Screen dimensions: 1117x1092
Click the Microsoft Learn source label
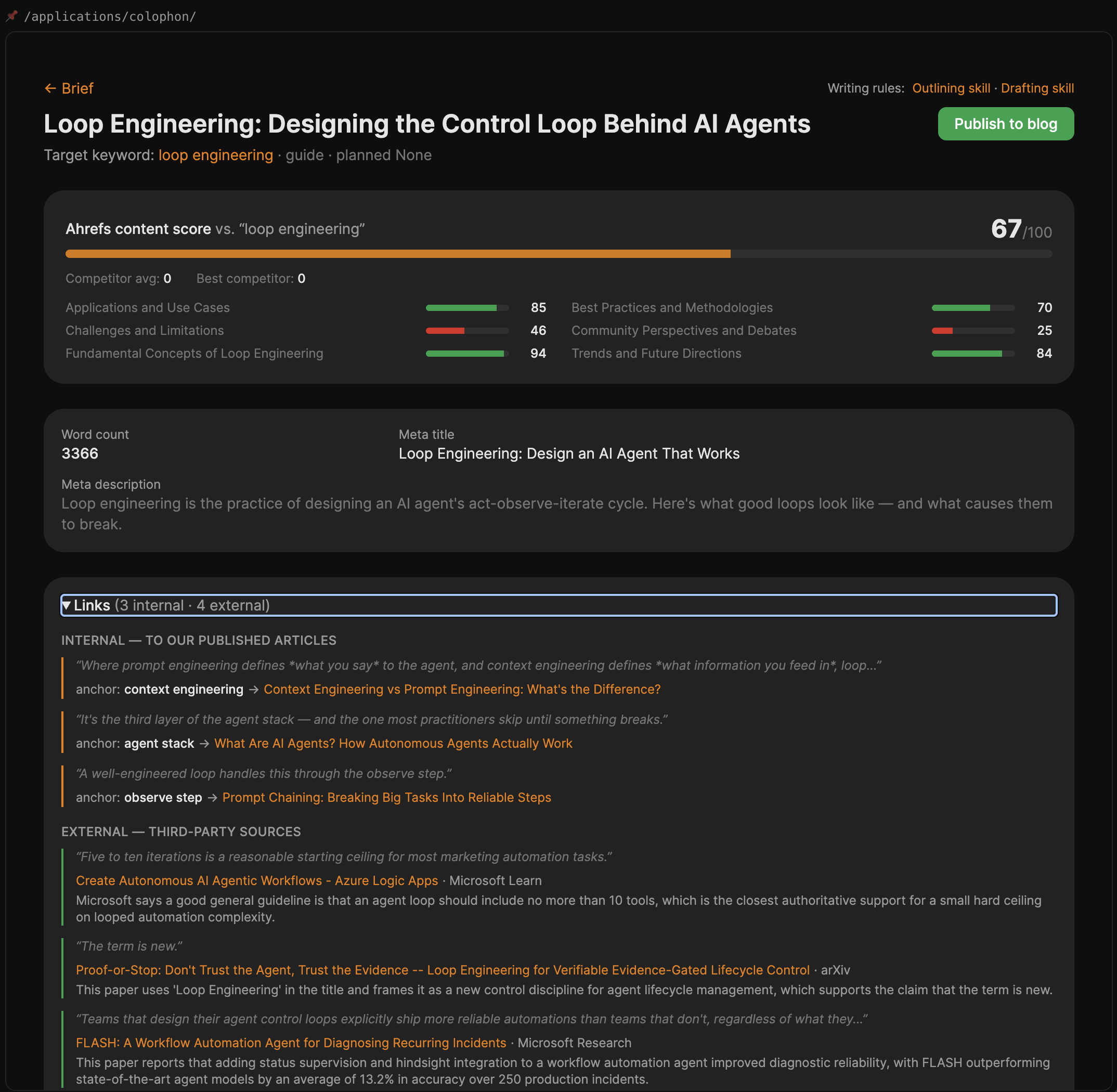click(496, 880)
